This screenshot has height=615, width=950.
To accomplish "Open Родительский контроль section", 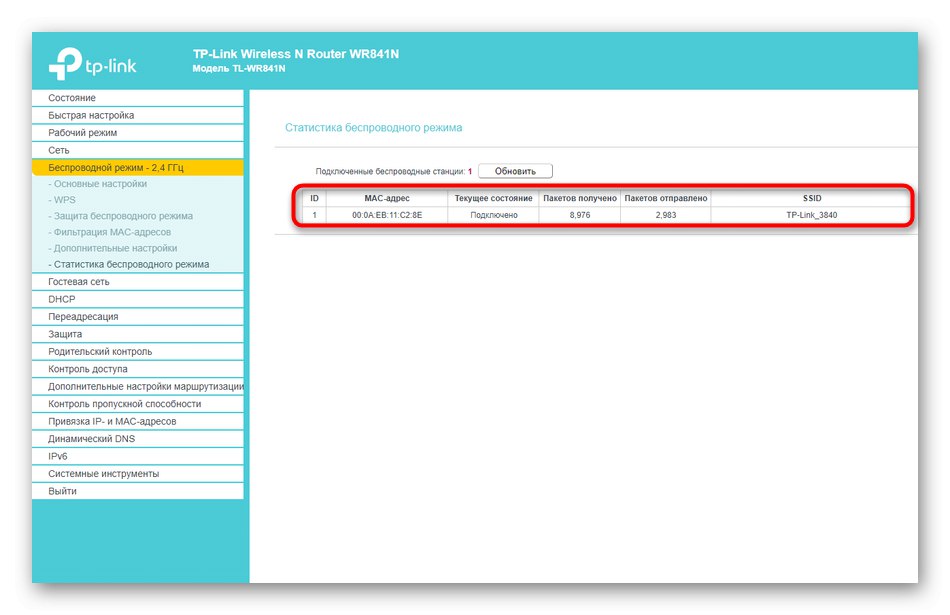I will (x=138, y=351).
